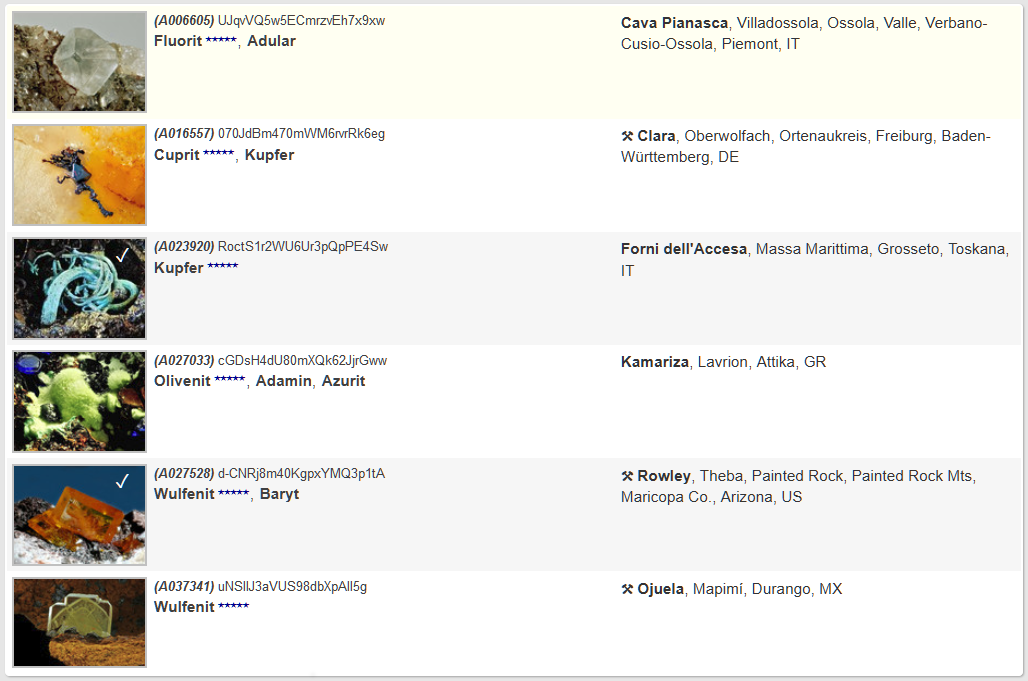Click the mine icon beside Clara
This screenshot has width=1028, height=681.
[x=627, y=136]
